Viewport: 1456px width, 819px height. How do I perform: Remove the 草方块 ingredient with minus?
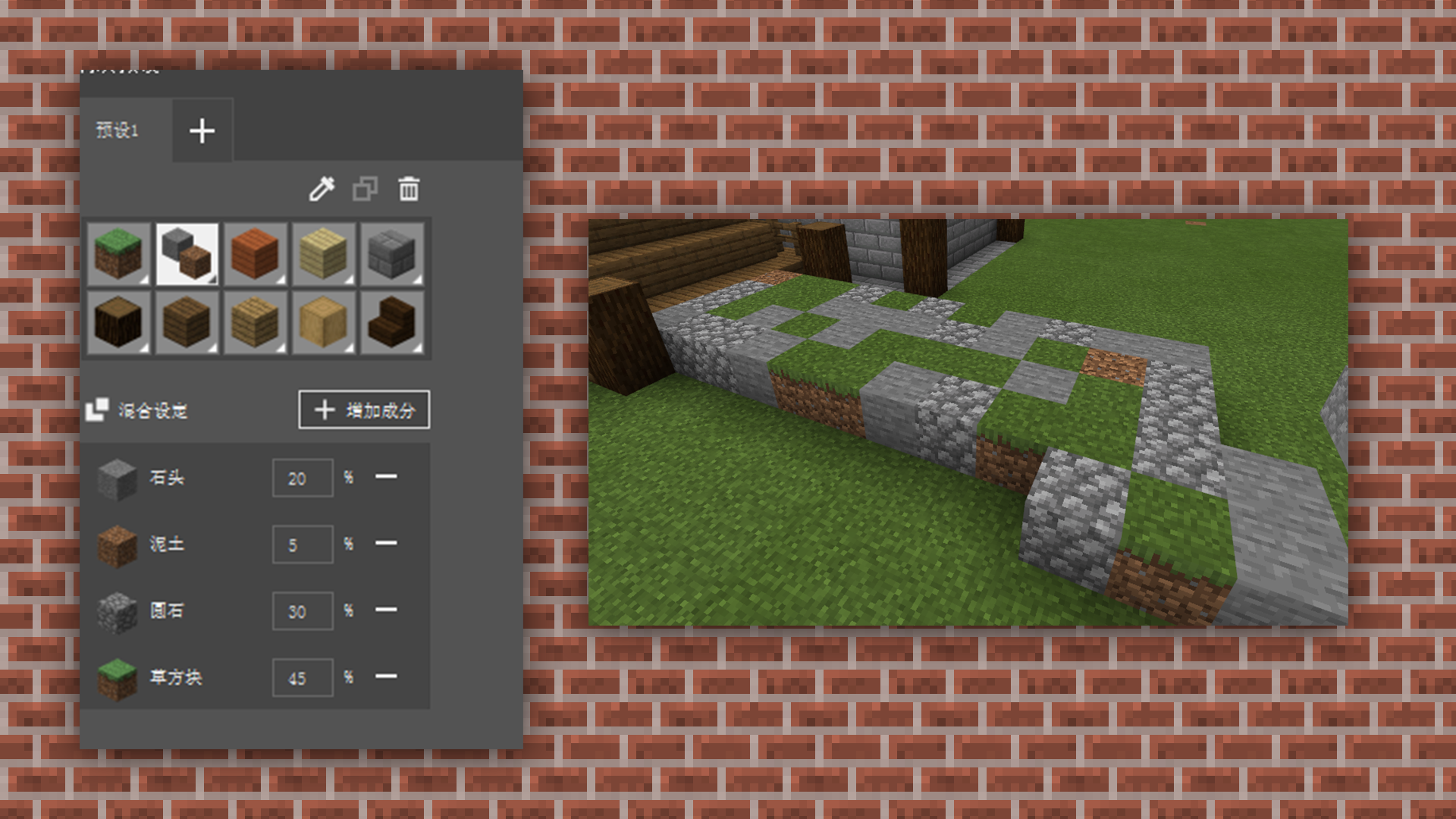point(386,676)
